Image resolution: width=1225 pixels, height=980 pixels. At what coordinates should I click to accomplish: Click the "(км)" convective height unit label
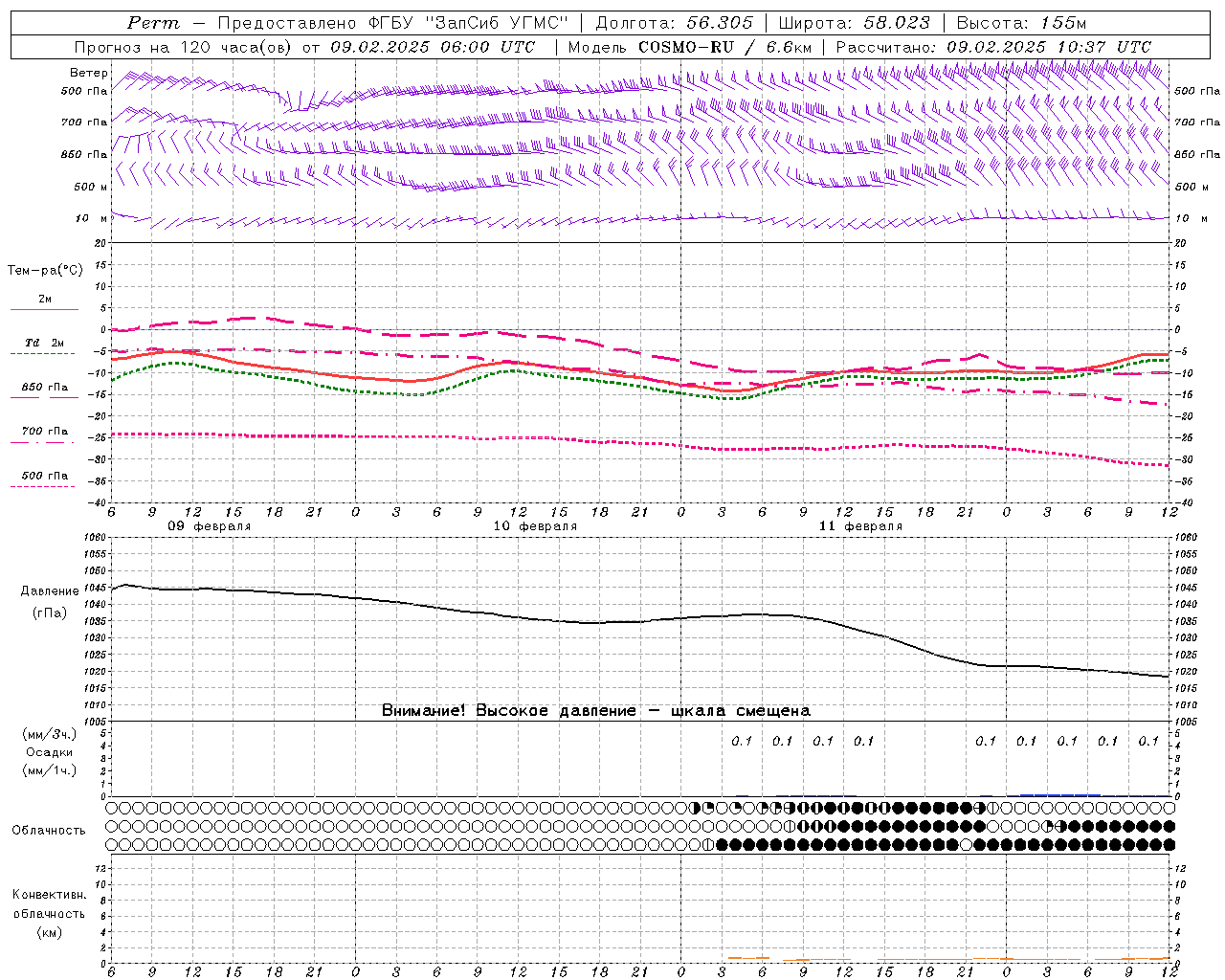pos(49,931)
